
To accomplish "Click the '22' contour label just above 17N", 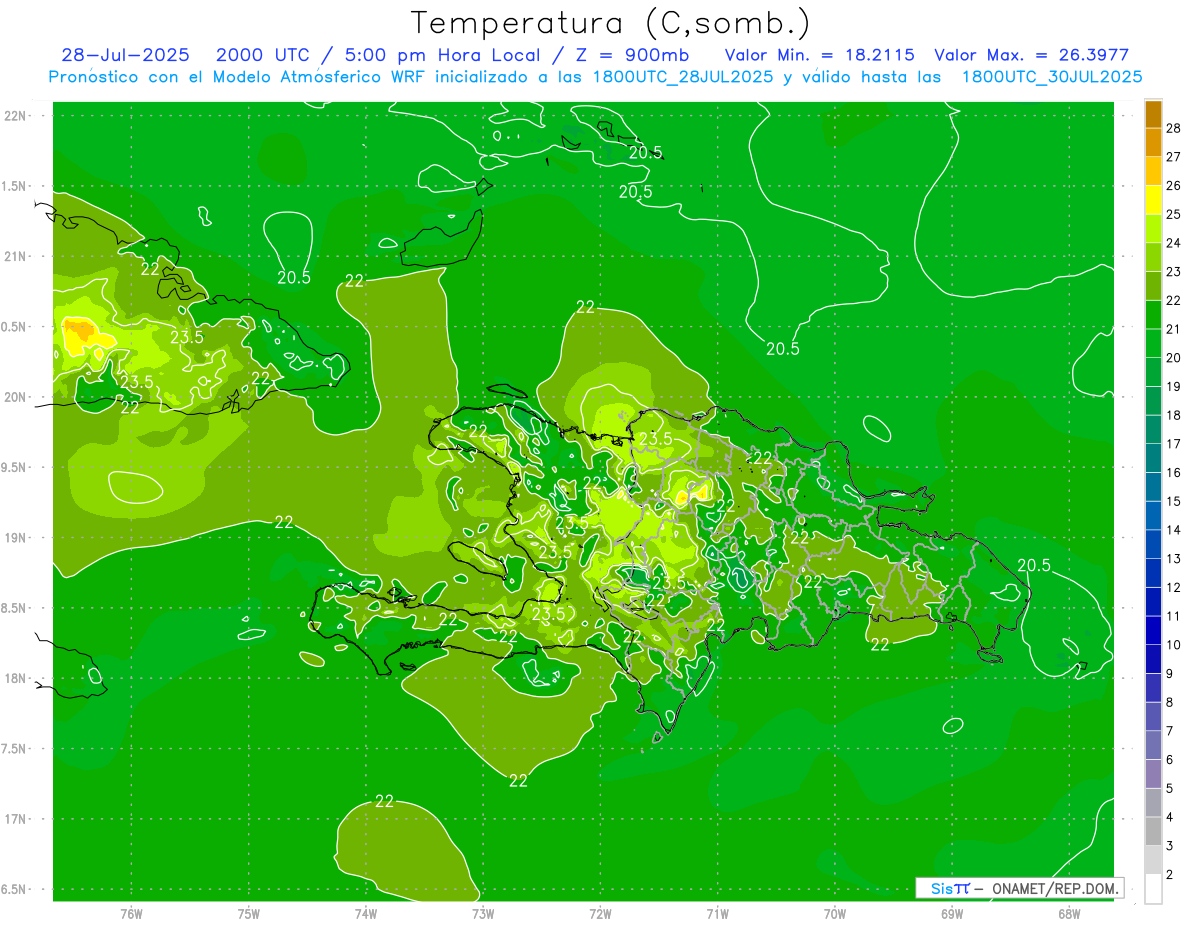I will coord(384,801).
